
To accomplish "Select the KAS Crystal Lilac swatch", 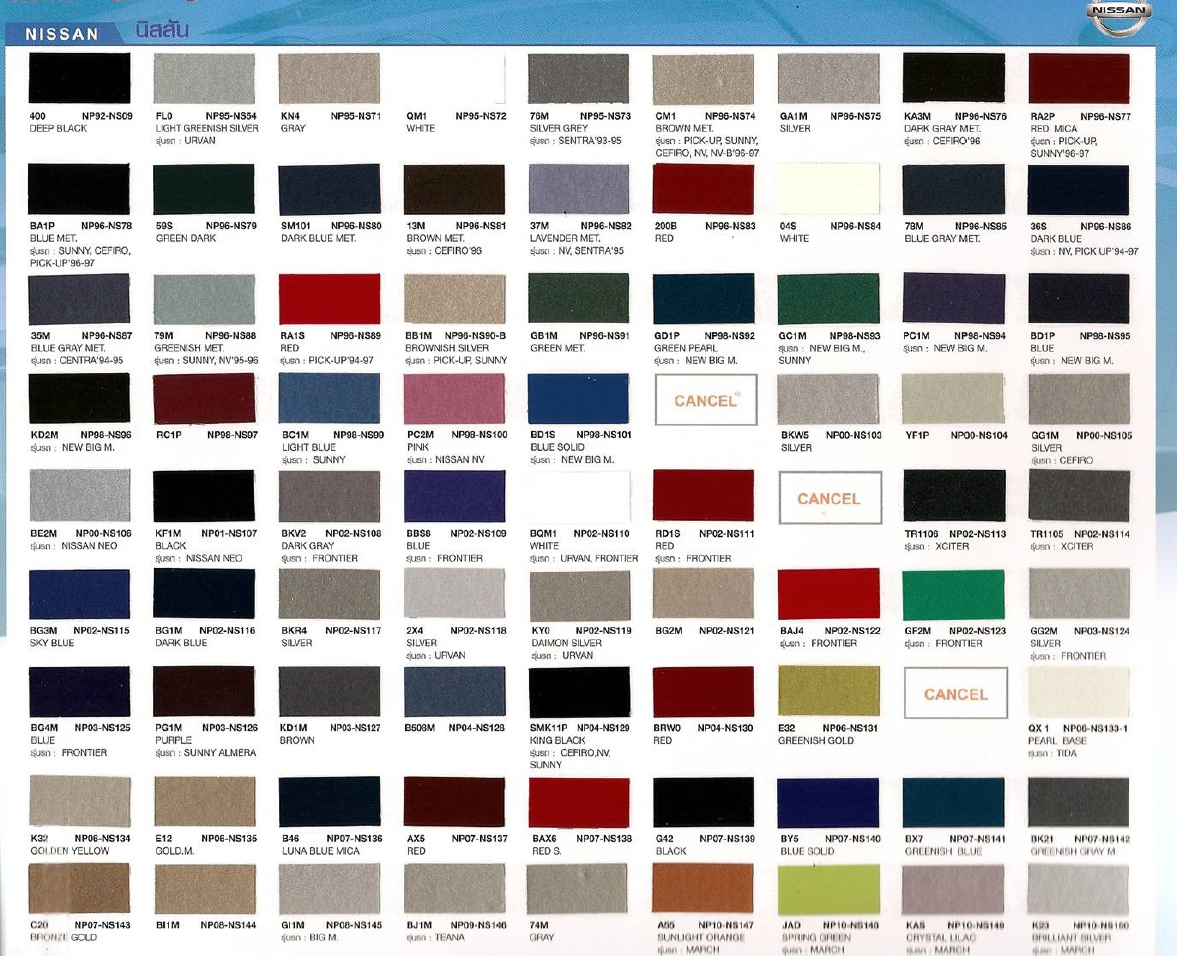I will 954,888.
